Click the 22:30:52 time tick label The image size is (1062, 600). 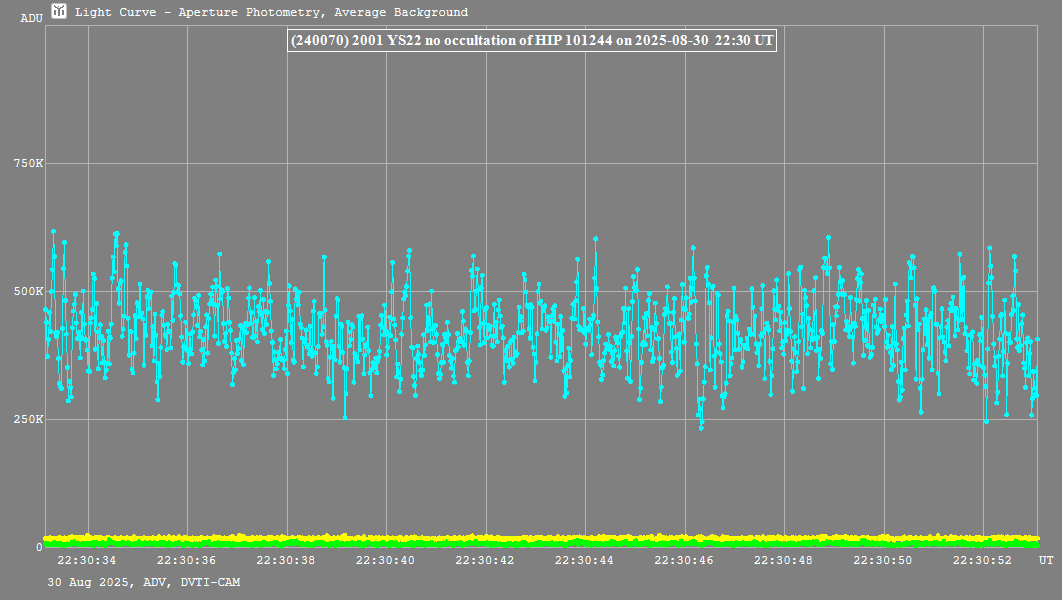(983, 561)
